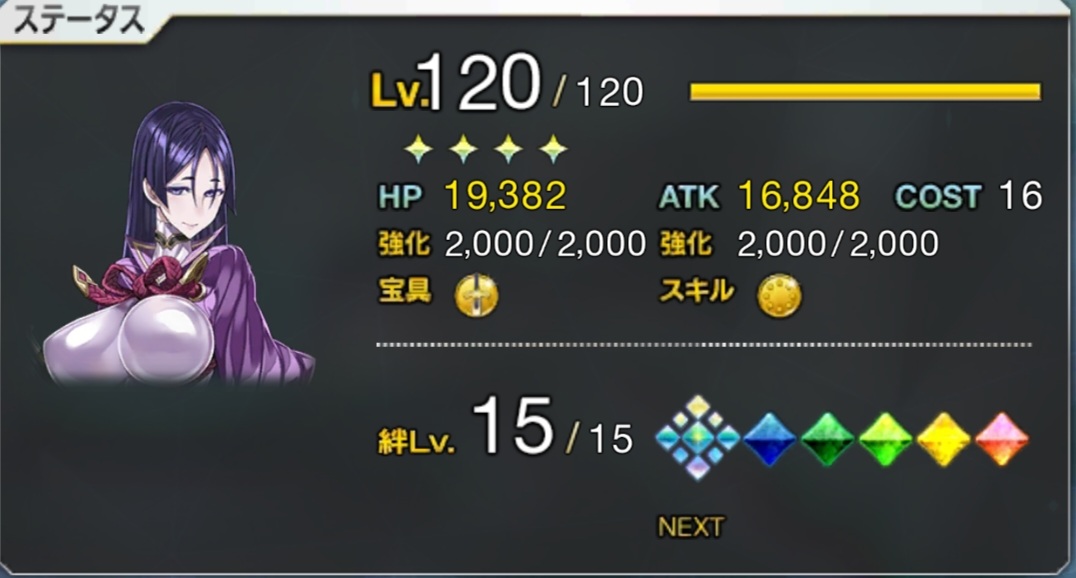
Task: Click the Lv. 120 level display
Action: 507,86
